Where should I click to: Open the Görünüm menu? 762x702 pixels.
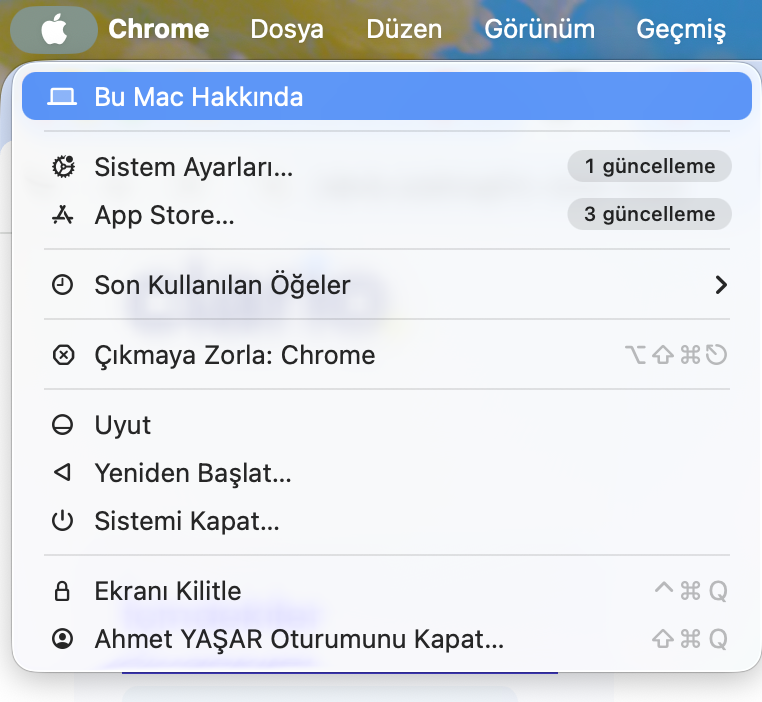539,30
